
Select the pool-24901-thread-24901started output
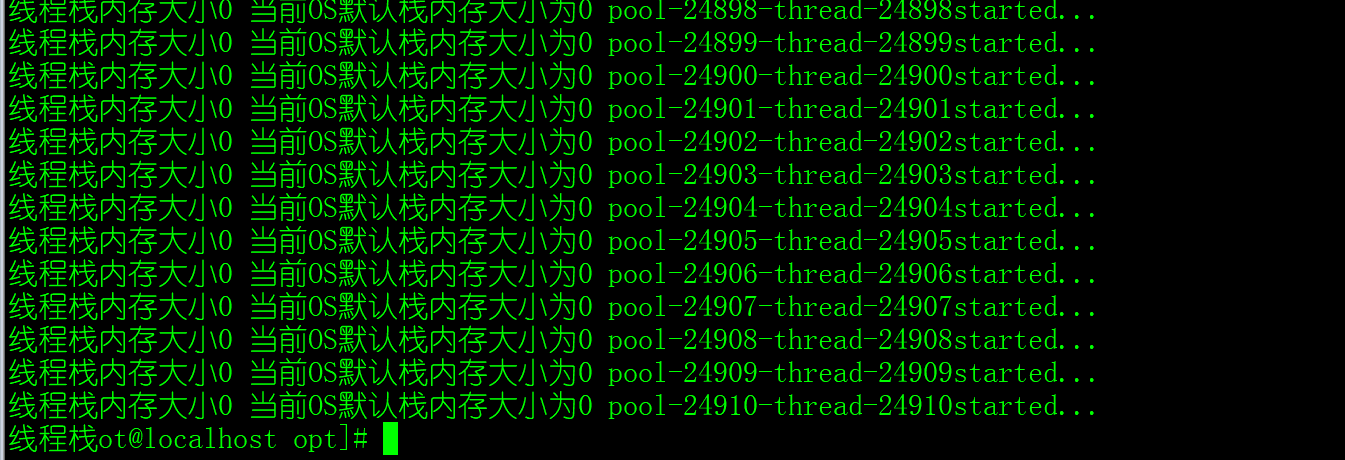click(x=852, y=110)
